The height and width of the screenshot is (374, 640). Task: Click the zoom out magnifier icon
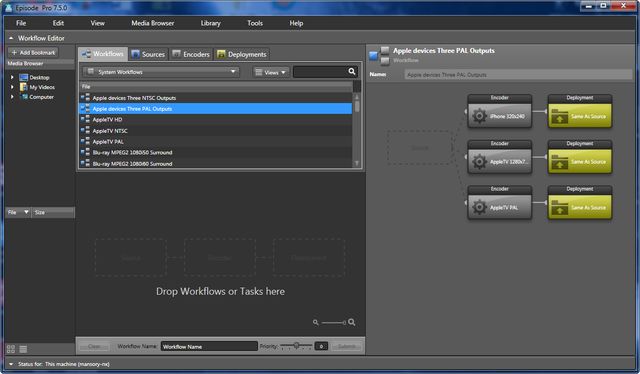pyautogui.click(x=316, y=322)
